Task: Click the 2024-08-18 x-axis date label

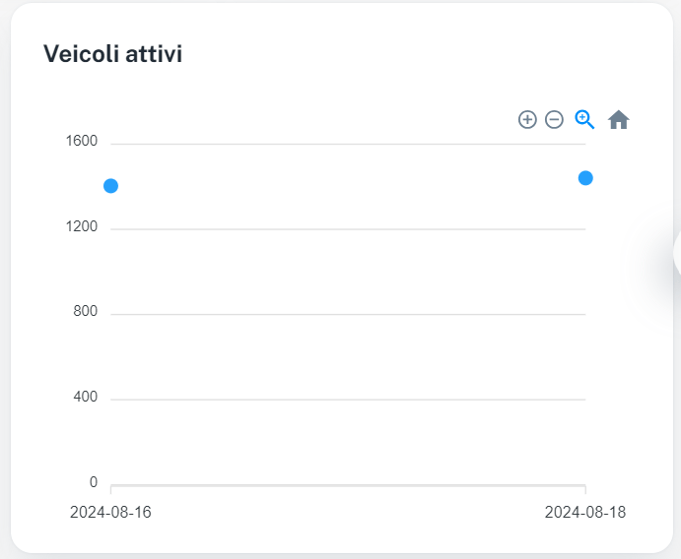Action: tap(586, 512)
